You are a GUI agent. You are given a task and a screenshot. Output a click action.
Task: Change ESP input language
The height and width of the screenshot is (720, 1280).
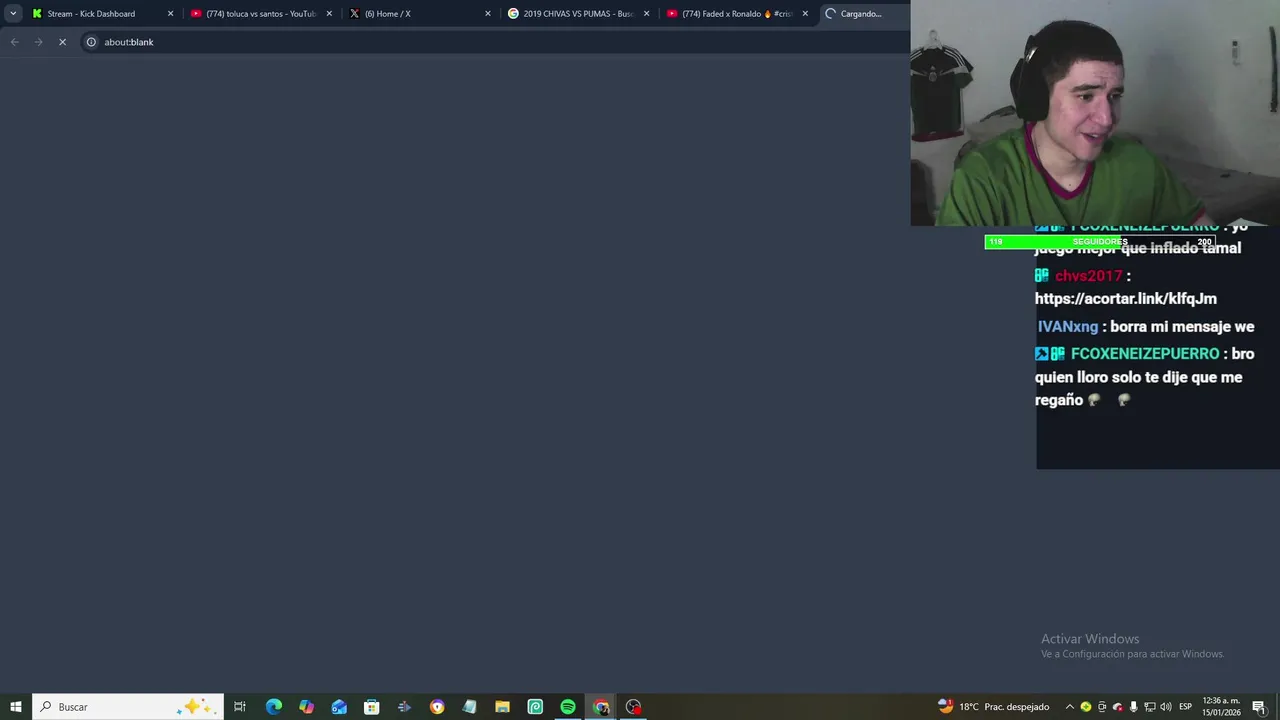(1185, 707)
